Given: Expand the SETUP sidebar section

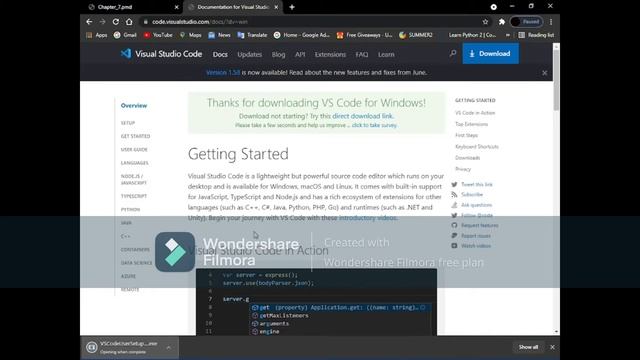Looking at the screenshot, I should [x=128, y=123].
